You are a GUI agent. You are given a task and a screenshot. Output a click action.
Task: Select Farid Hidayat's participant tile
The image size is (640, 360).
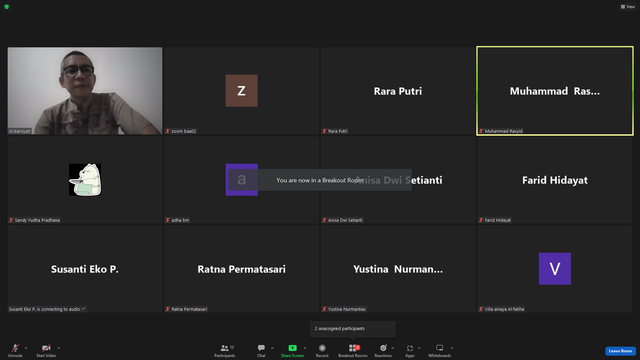pos(555,180)
